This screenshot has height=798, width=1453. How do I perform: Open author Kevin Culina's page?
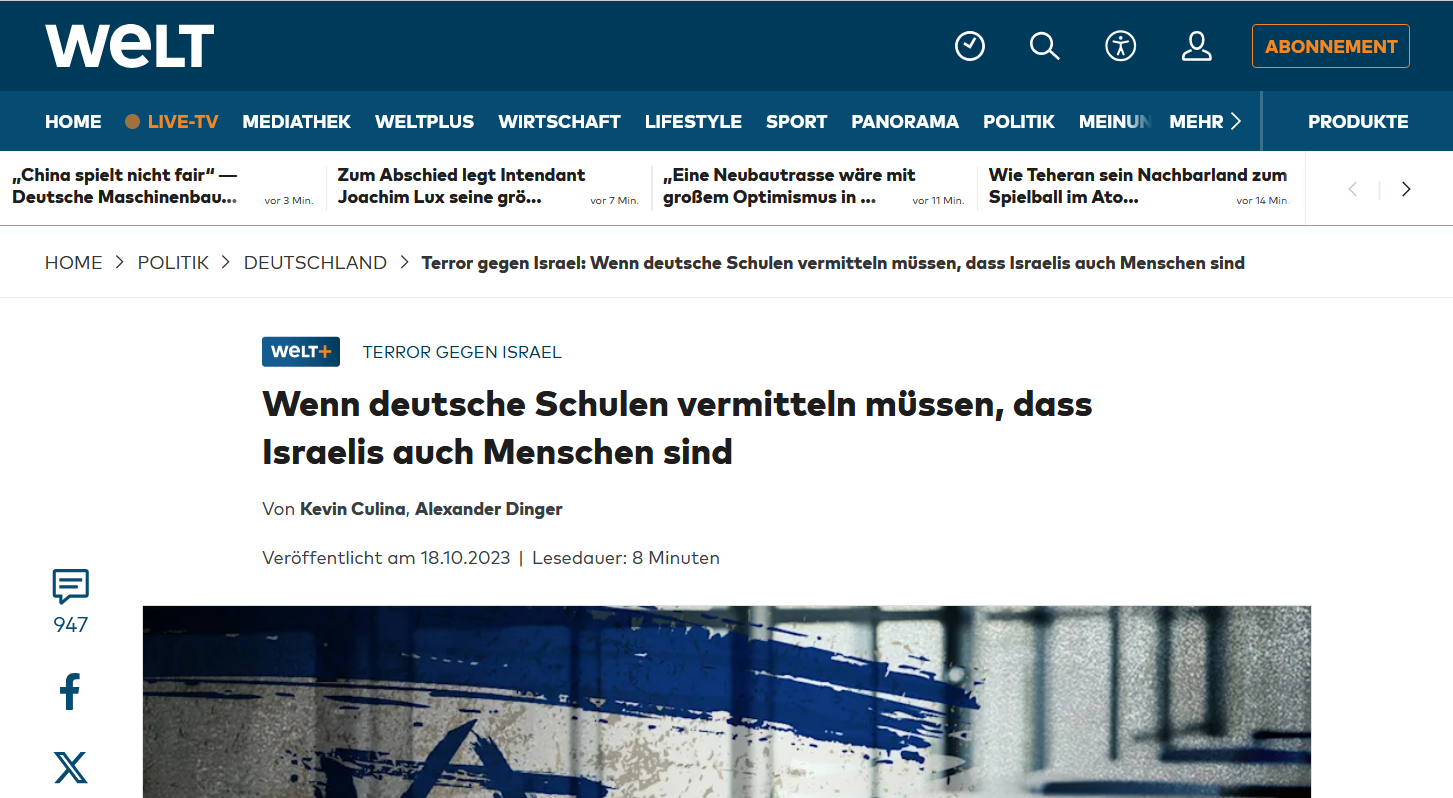tap(353, 509)
